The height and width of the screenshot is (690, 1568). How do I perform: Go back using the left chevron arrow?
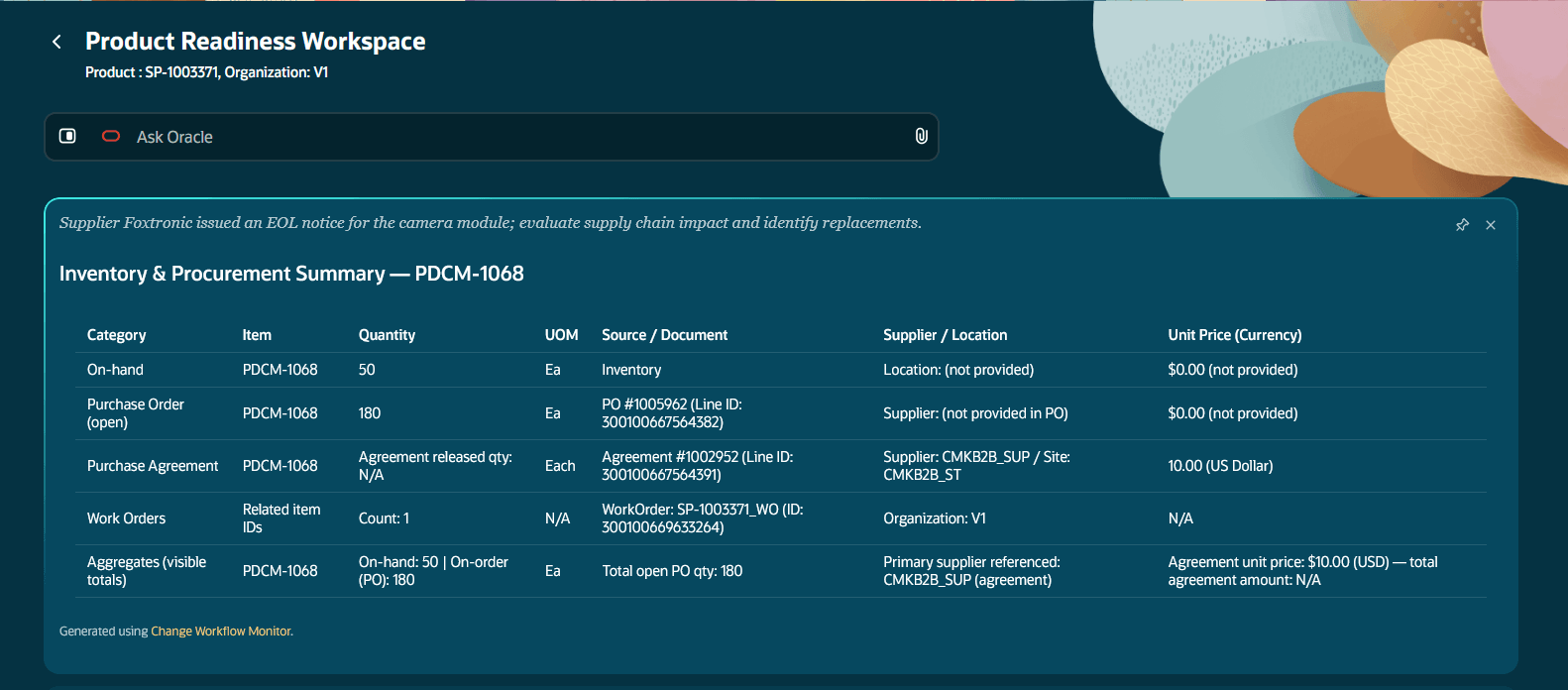pyautogui.click(x=56, y=42)
